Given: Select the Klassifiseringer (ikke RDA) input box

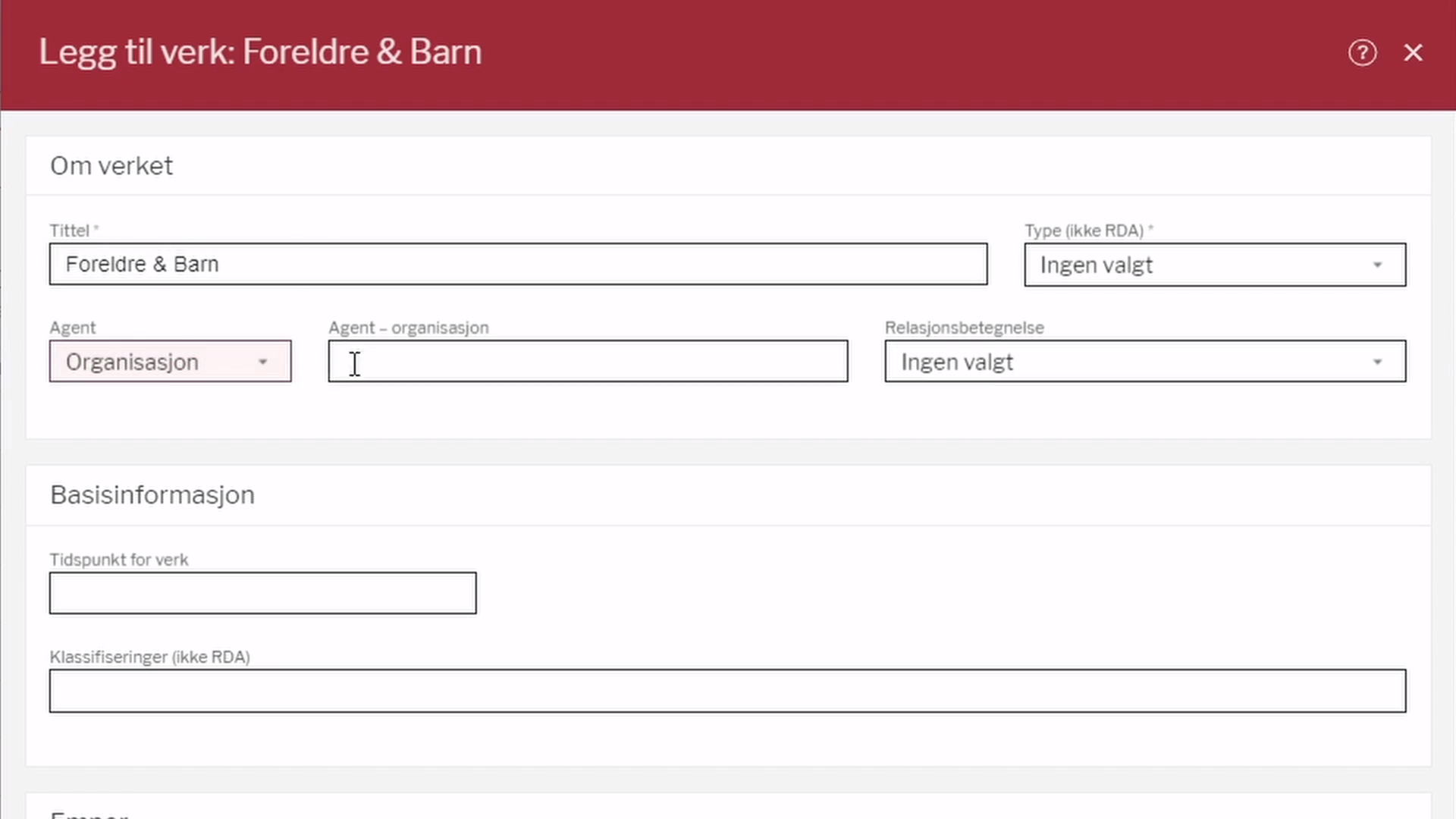Looking at the screenshot, I should (727, 691).
